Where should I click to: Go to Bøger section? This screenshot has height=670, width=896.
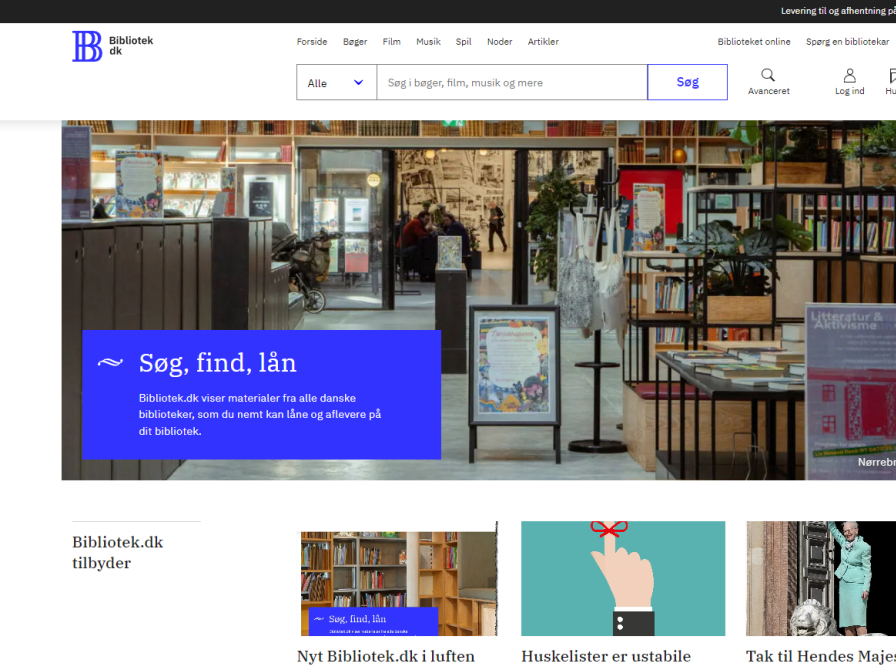click(355, 42)
